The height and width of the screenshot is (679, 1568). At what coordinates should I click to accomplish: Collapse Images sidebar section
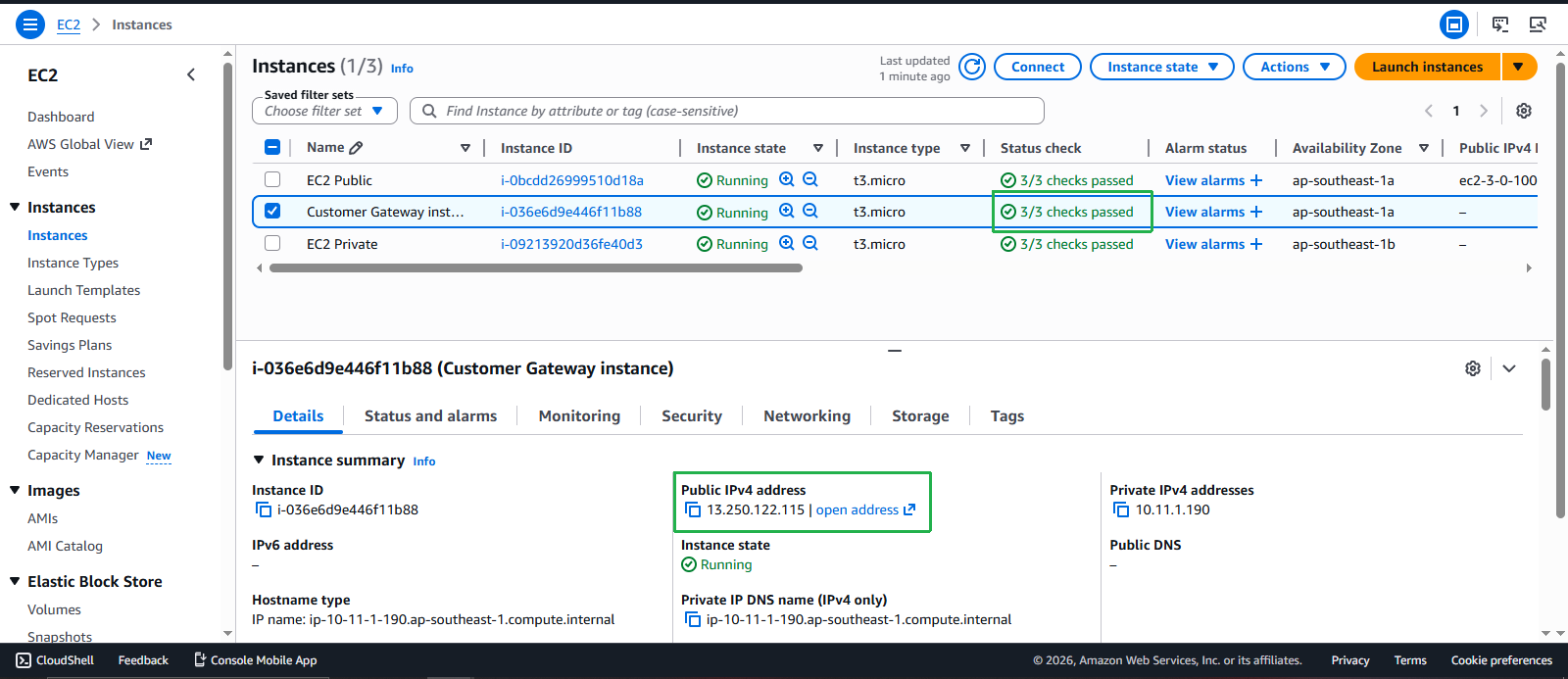[x=15, y=490]
